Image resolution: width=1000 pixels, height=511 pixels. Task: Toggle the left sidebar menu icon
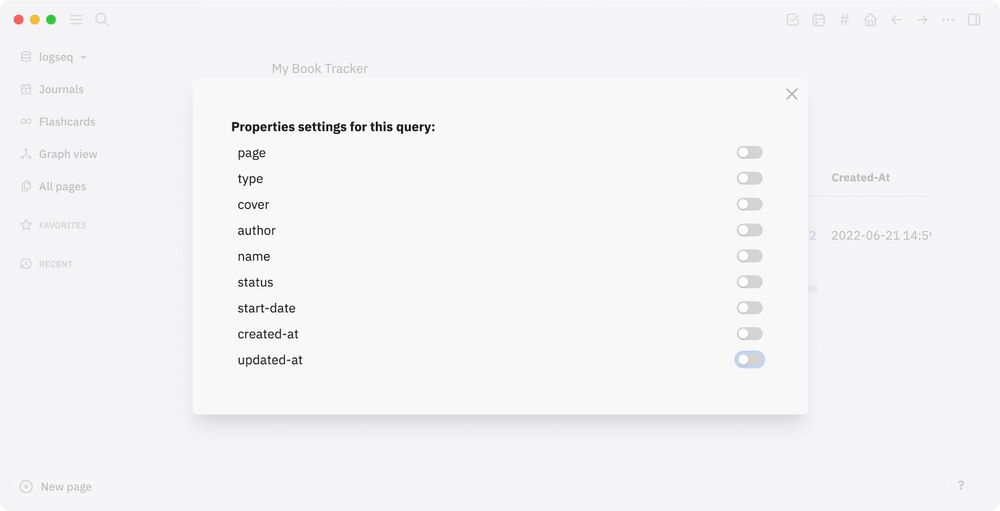(x=76, y=20)
